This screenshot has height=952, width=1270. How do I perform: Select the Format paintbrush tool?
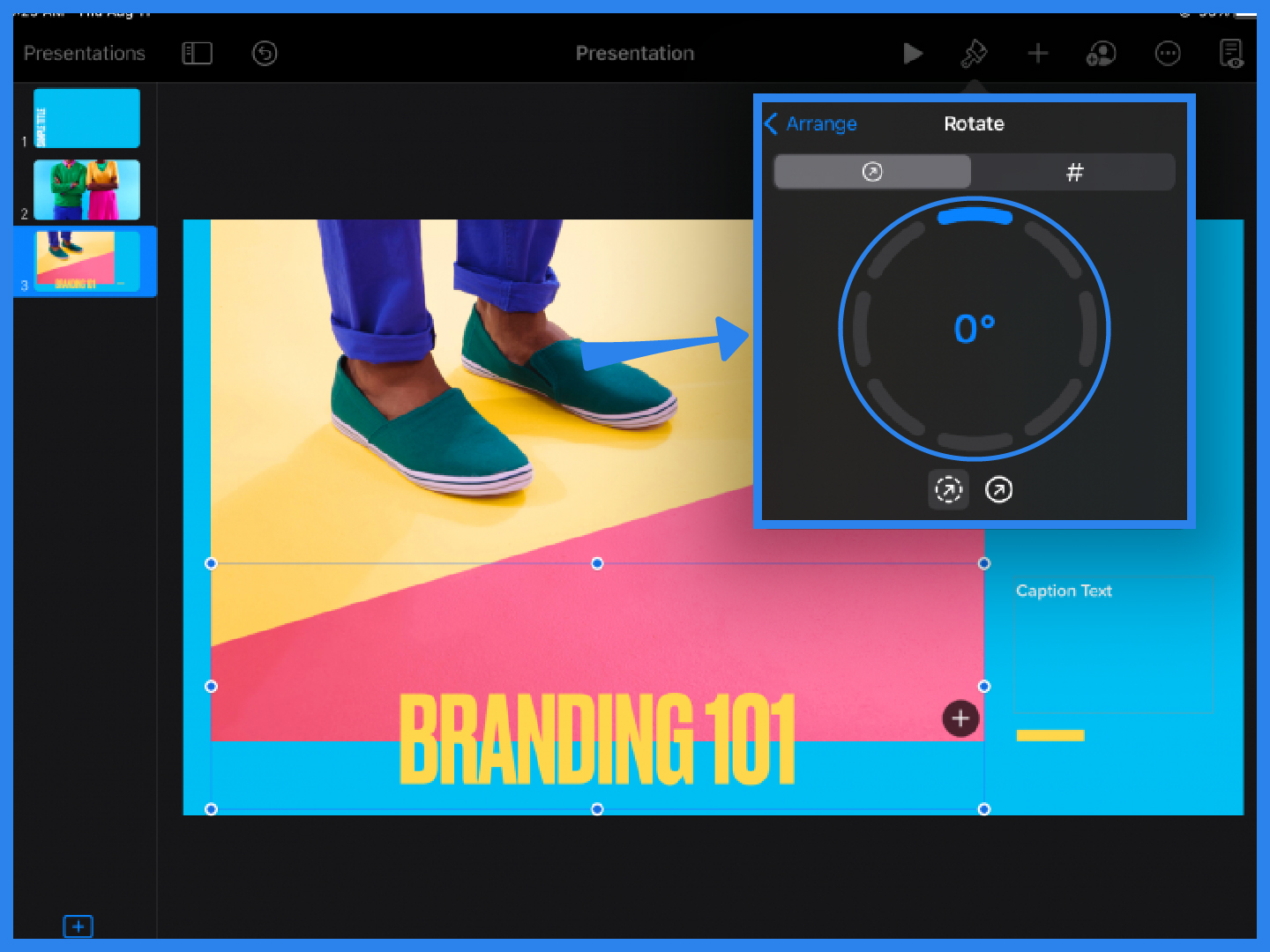[x=974, y=54]
